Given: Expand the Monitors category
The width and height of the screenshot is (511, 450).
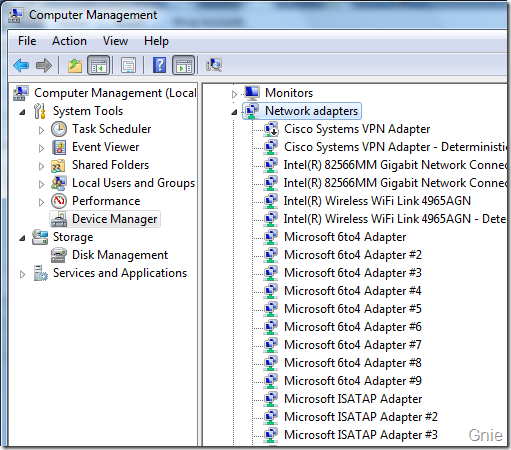Looking at the screenshot, I should click(234, 94).
